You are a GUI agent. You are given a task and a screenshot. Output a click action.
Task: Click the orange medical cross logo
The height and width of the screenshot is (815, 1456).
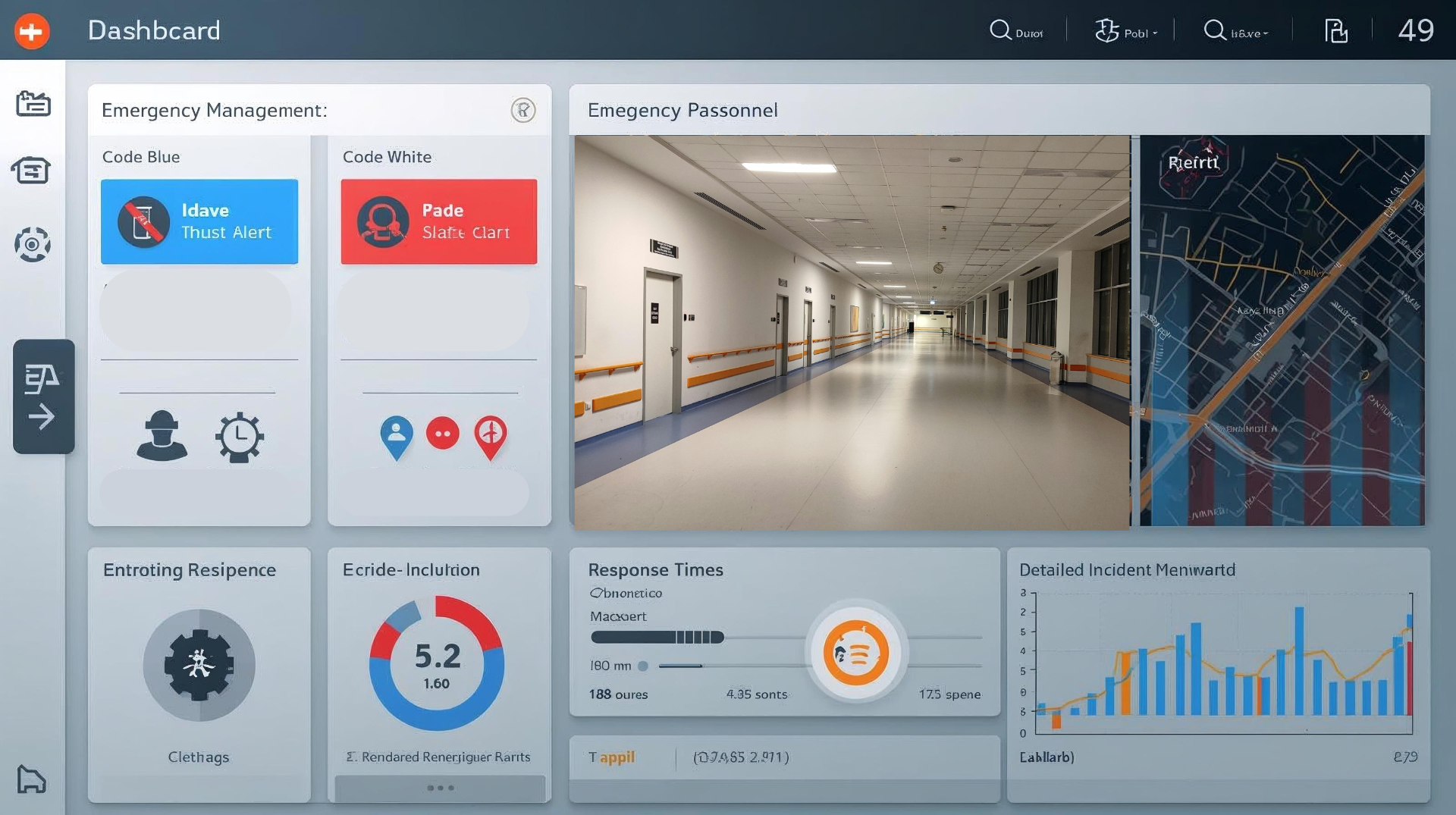(32, 31)
